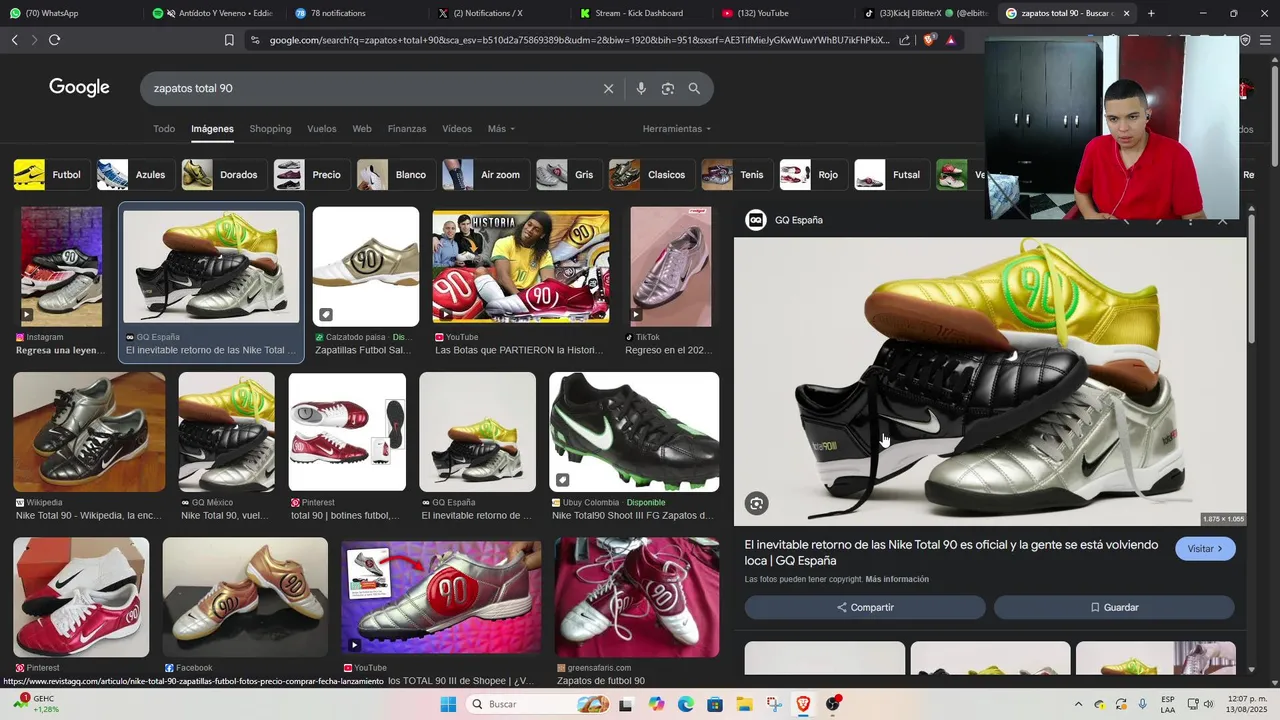Select the Finanzas search category

tap(407, 129)
